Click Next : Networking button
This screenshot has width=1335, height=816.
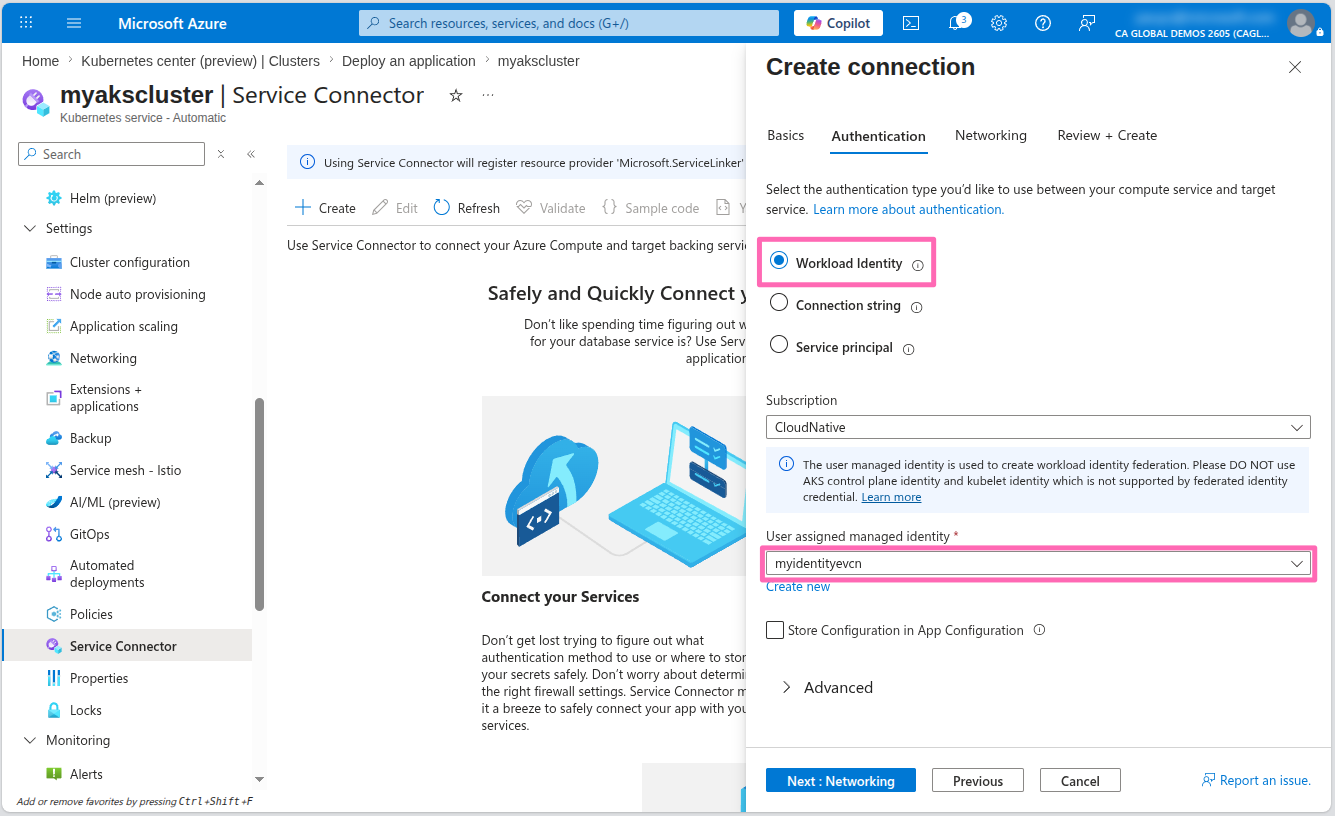click(841, 781)
